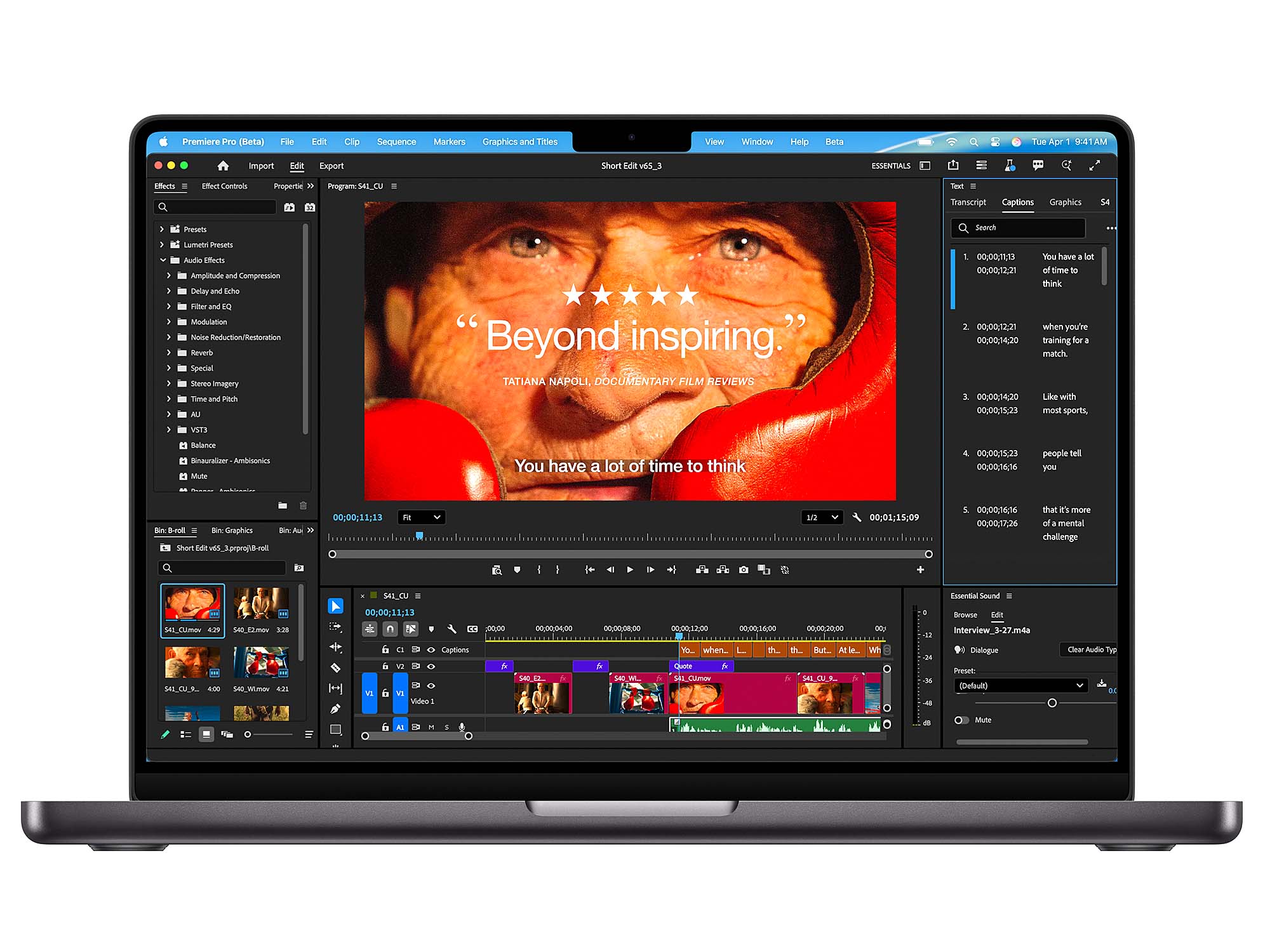The image size is (1270, 952).
Task: Open the Preset (Default) dropdown
Action: (1020, 685)
